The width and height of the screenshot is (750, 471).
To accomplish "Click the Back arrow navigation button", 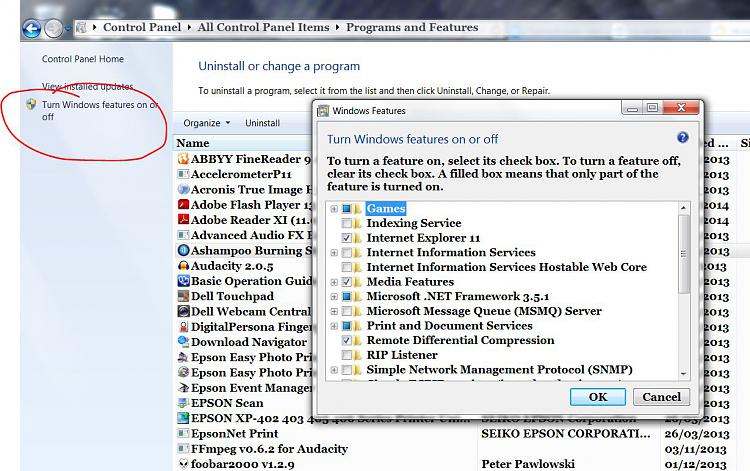I will [32, 29].
